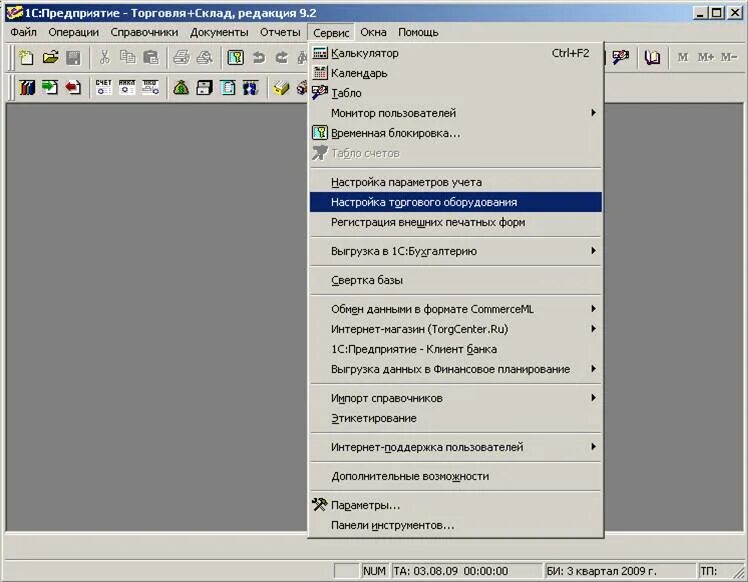This screenshot has width=748, height=582.
Task: Click the НАКЛ waybill toolbar icon
Action: pos(127,88)
